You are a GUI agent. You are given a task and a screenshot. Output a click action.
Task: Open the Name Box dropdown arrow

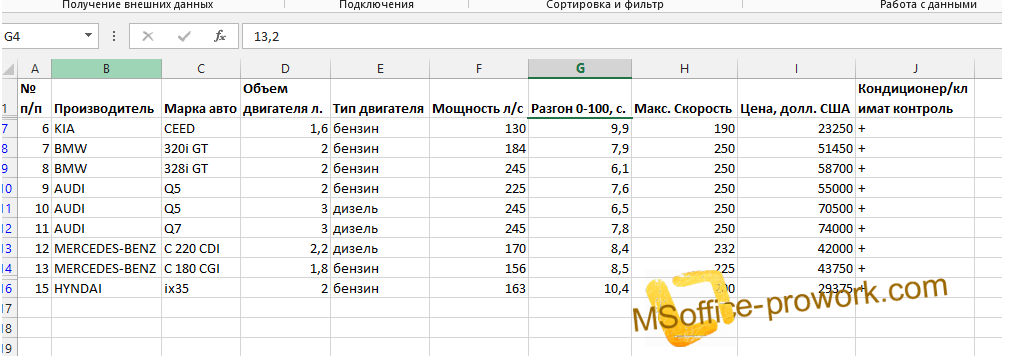pos(88,37)
